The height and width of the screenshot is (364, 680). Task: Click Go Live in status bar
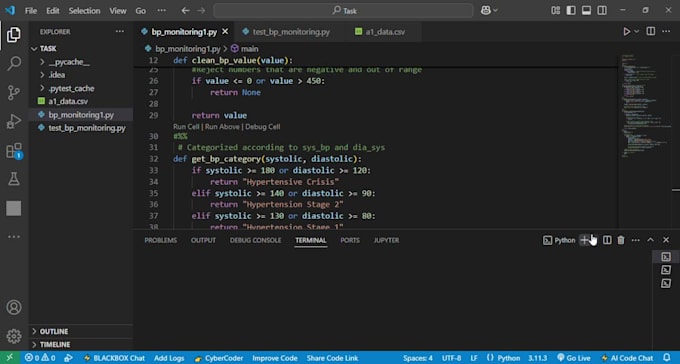[x=573, y=358]
